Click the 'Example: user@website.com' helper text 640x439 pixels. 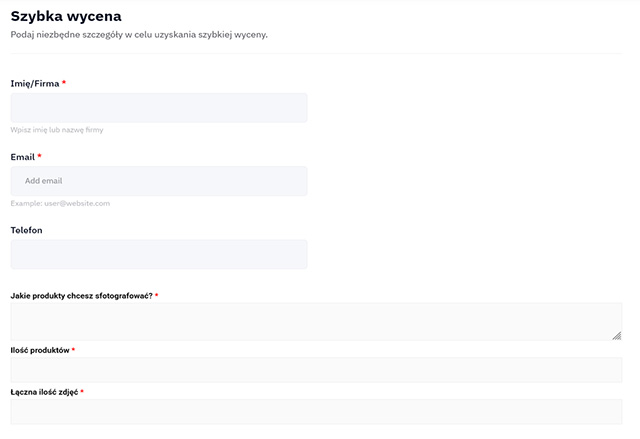[60, 203]
